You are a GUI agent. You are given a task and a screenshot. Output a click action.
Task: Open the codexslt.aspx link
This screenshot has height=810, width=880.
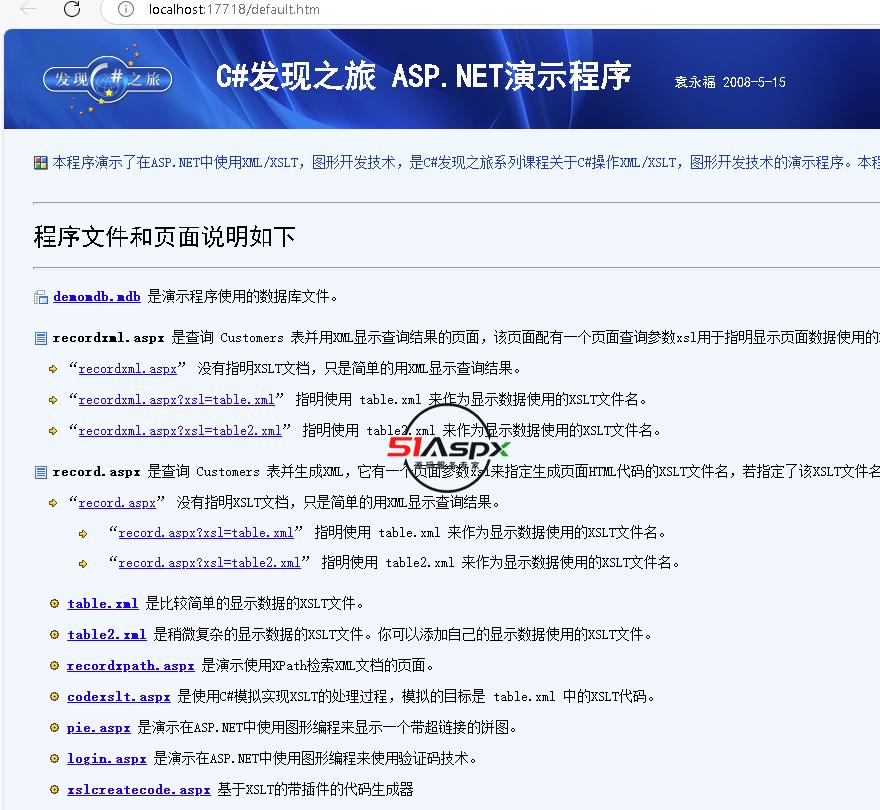tap(118, 697)
